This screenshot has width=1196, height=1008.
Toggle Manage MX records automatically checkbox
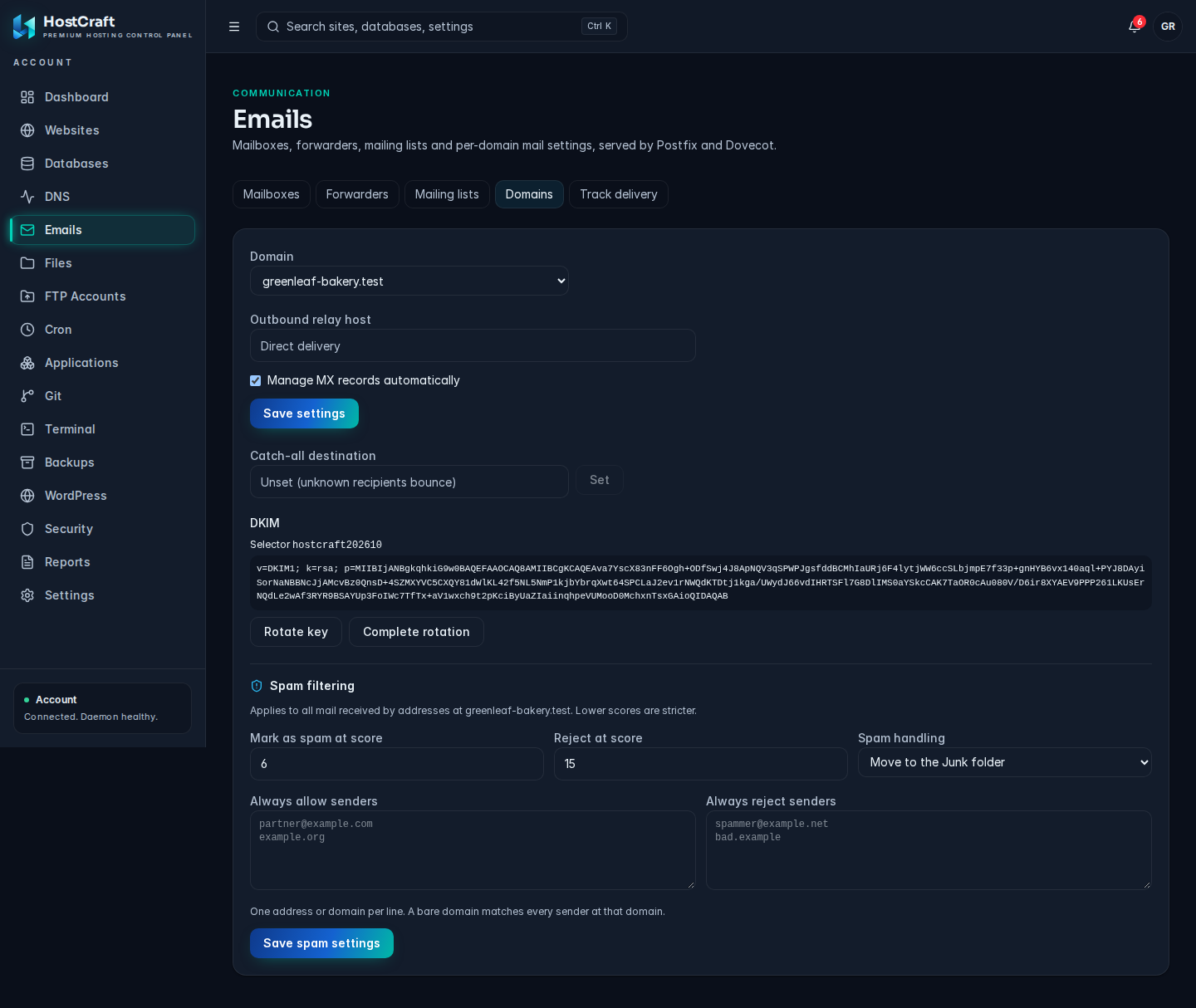pyautogui.click(x=256, y=380)
